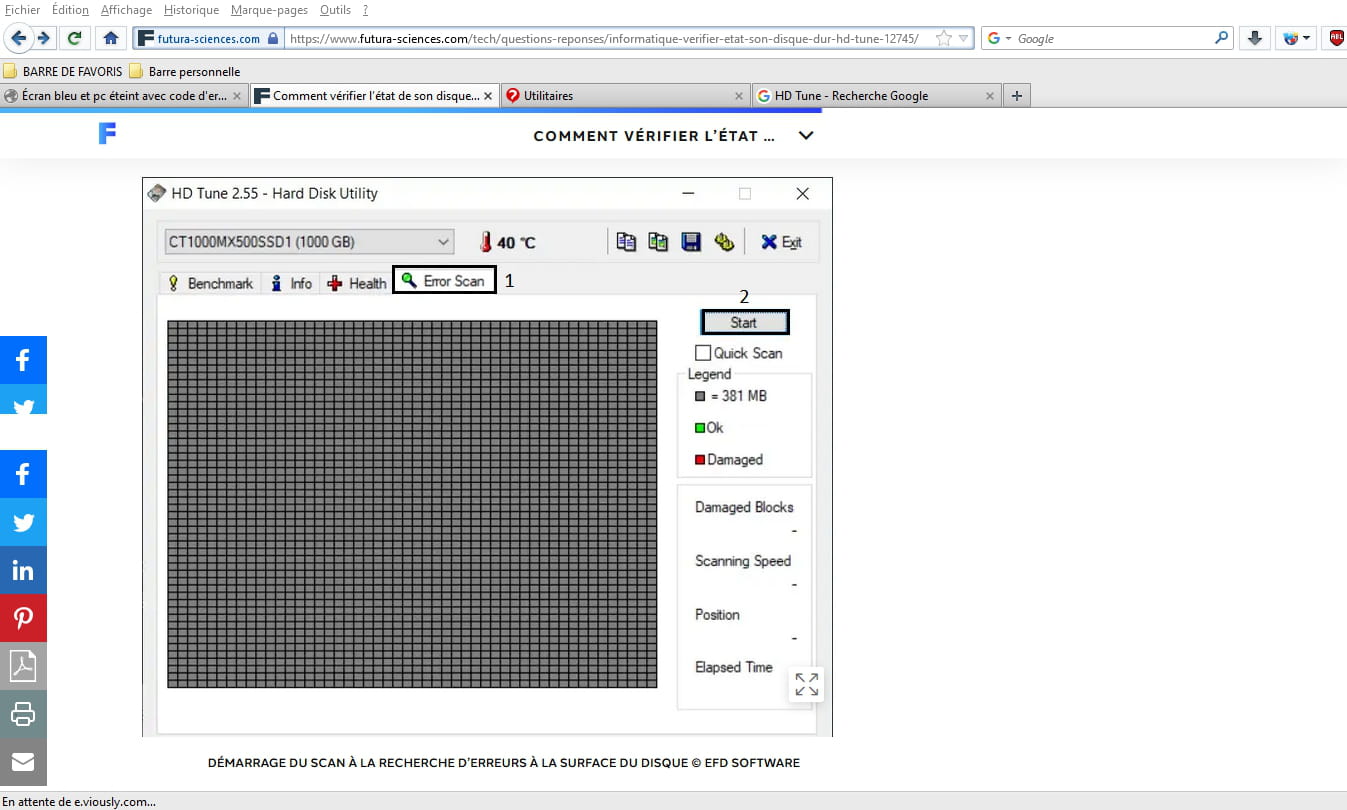Viewport: 1347px width, 810px height.
Task: Click the Futura blue F logo on the page
Action: click(108, 134)
